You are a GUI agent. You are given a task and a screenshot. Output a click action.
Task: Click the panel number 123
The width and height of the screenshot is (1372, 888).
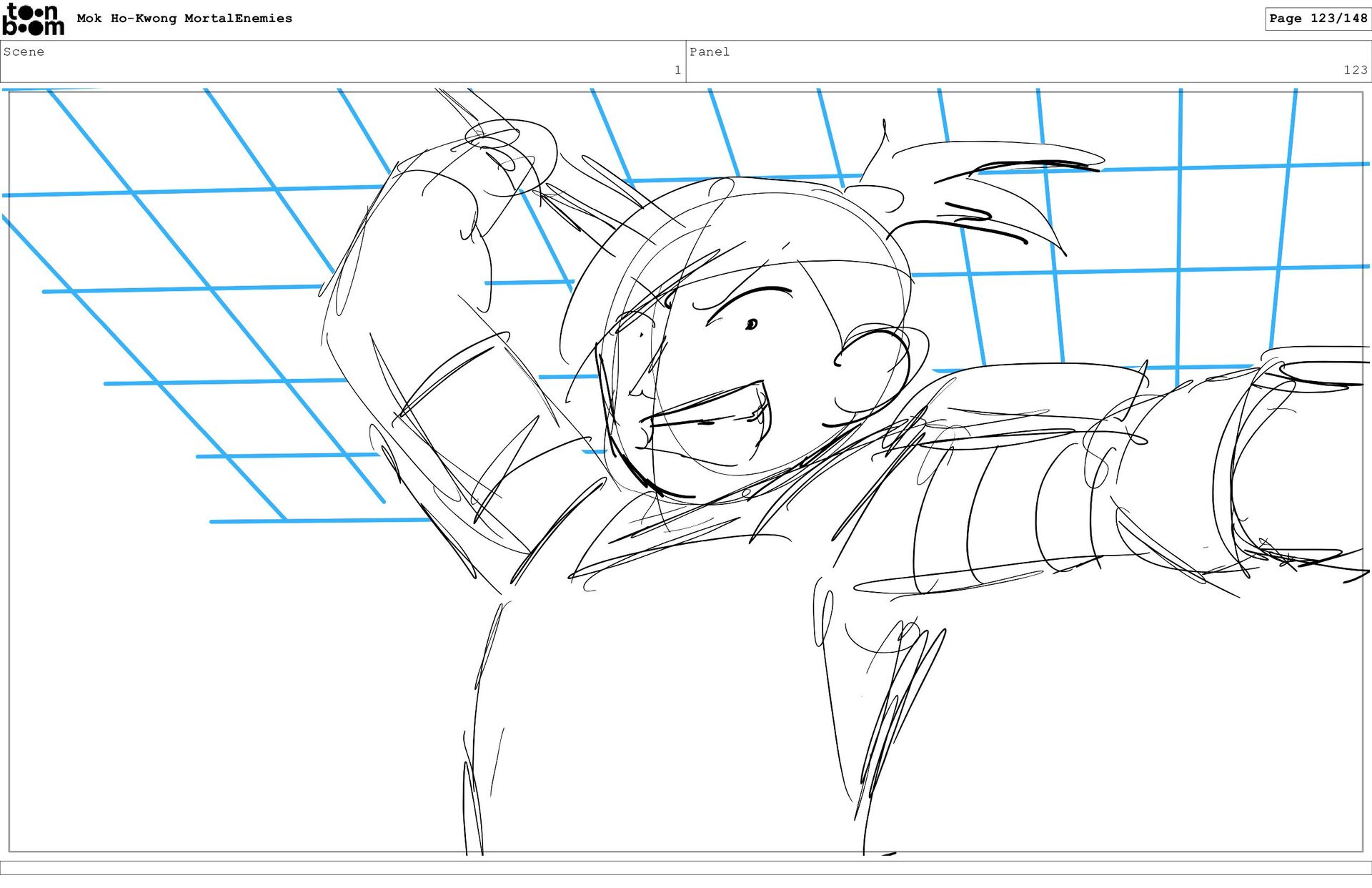click(x=1355, y=70)
